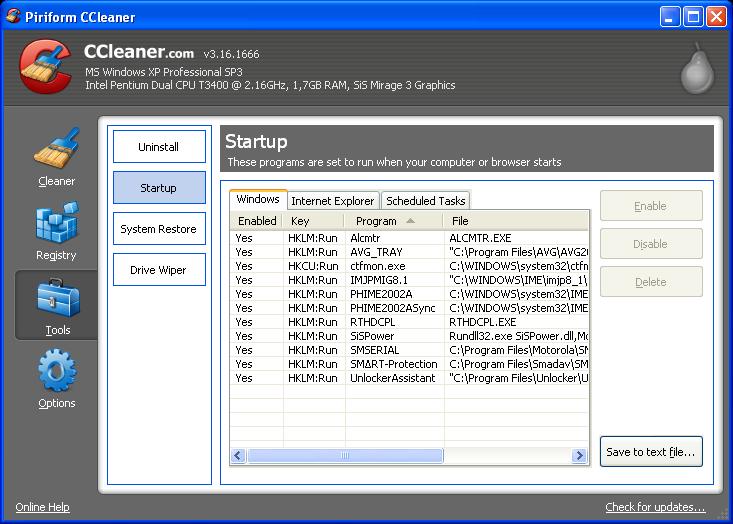Click the Piriform pear icon
Screen dimensions: 733x524
click(x=697, y=69)
